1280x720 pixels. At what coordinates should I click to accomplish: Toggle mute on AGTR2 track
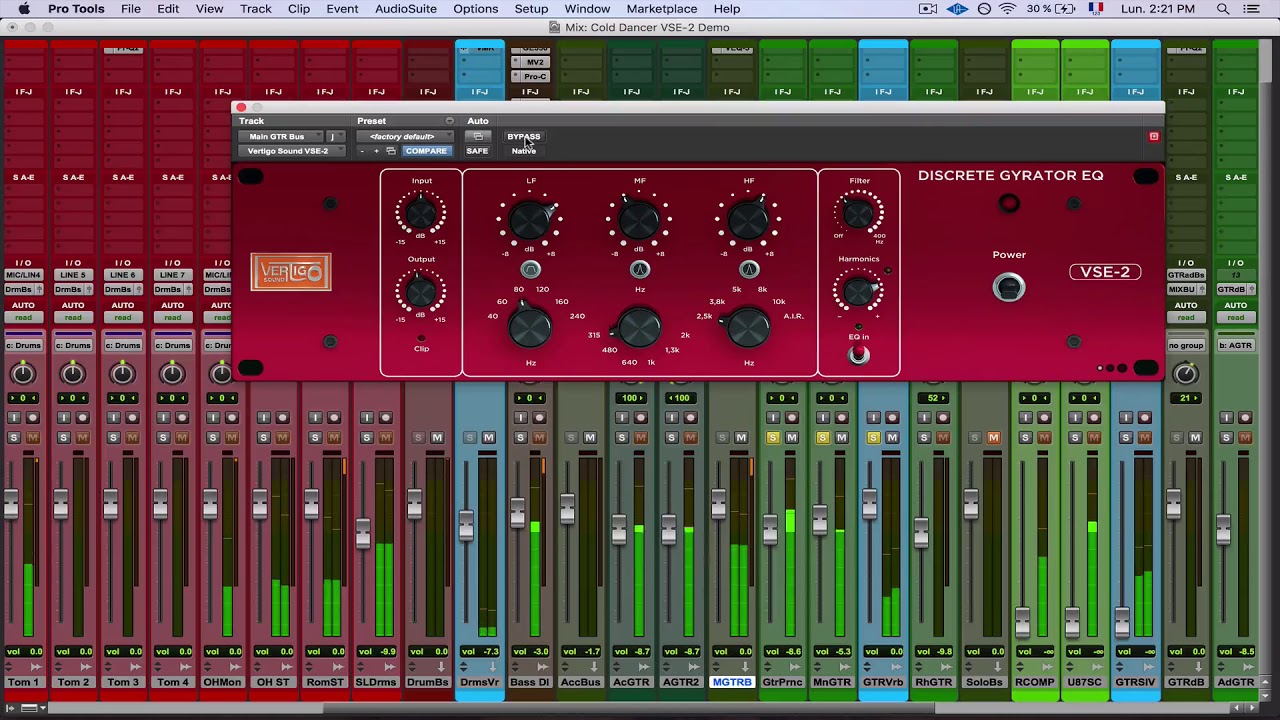[x=691, y=438]
